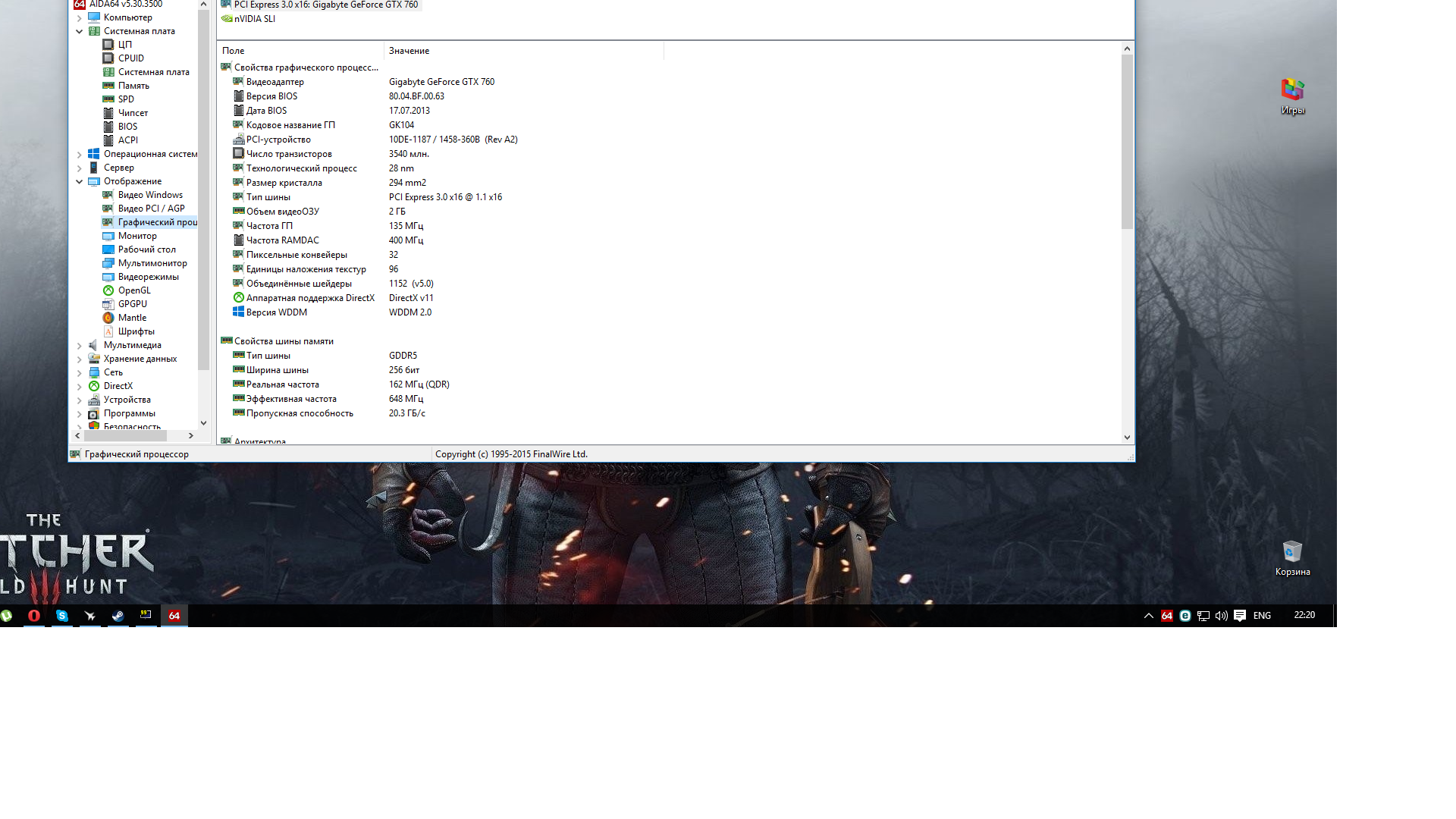Open Skype from the taskbar

62,616
